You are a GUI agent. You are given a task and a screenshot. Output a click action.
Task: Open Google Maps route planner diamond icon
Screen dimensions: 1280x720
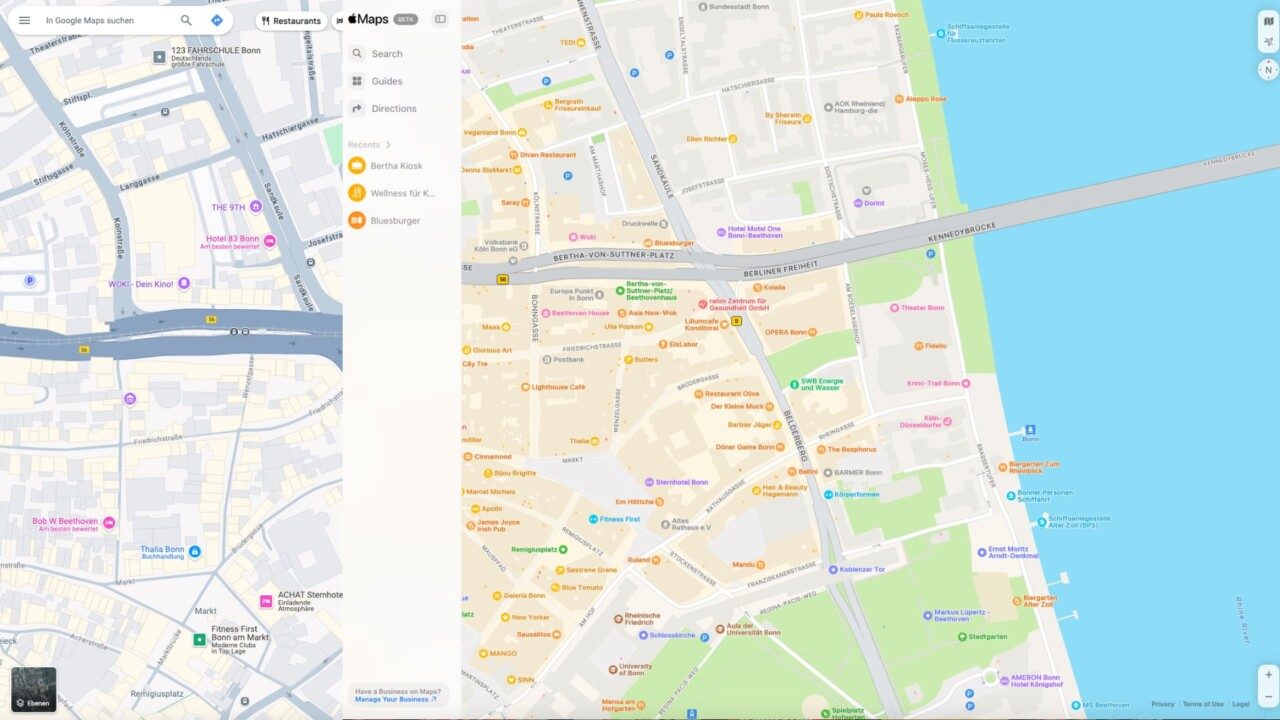217,20
